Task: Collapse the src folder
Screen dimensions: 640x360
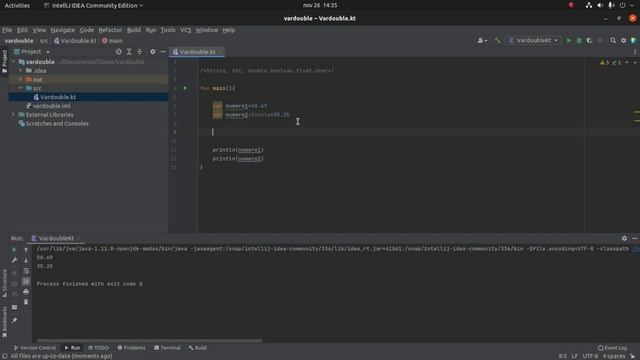Action: [x=20, y=88]
